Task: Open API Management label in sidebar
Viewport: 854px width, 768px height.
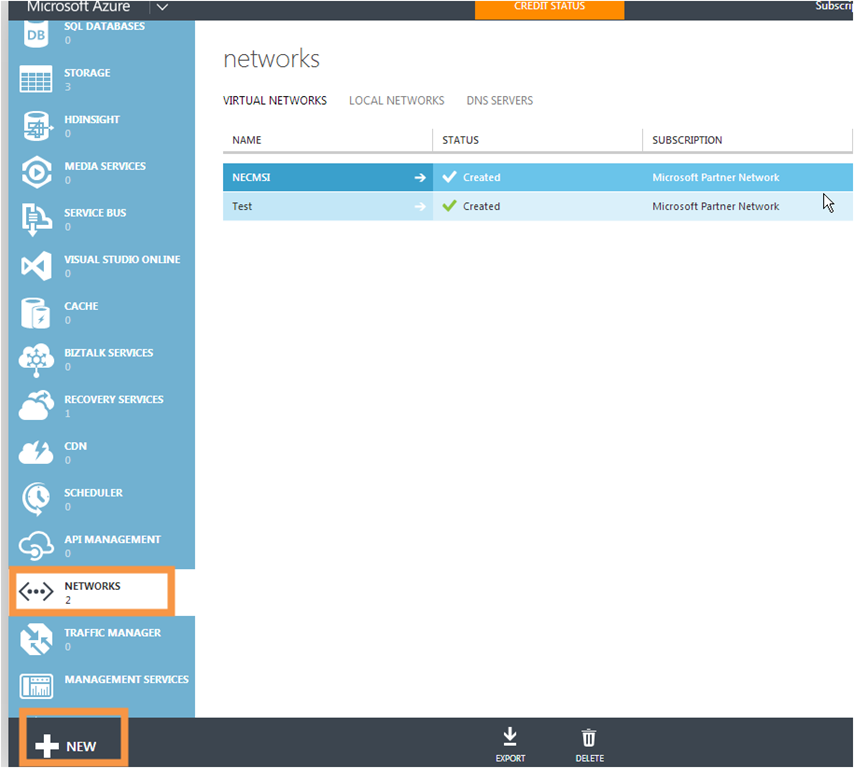Action: (x=112, y=540)
